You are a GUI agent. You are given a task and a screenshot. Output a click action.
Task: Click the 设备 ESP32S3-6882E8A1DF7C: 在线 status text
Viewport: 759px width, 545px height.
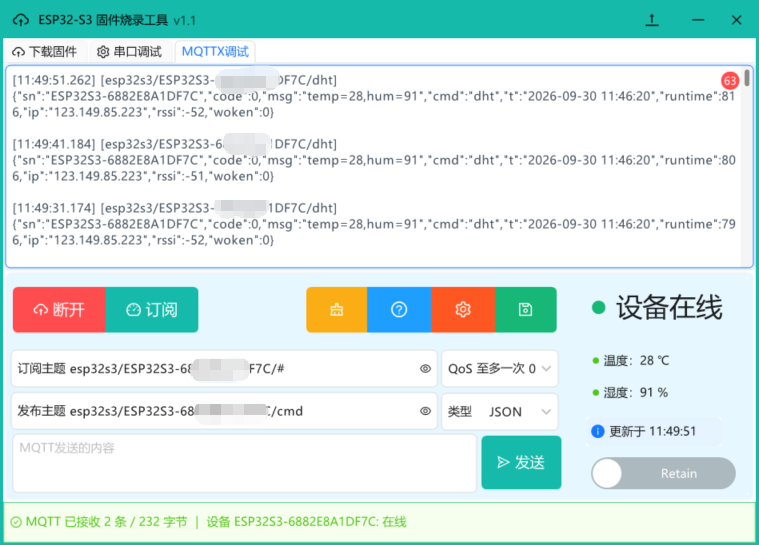click(306, 522)
